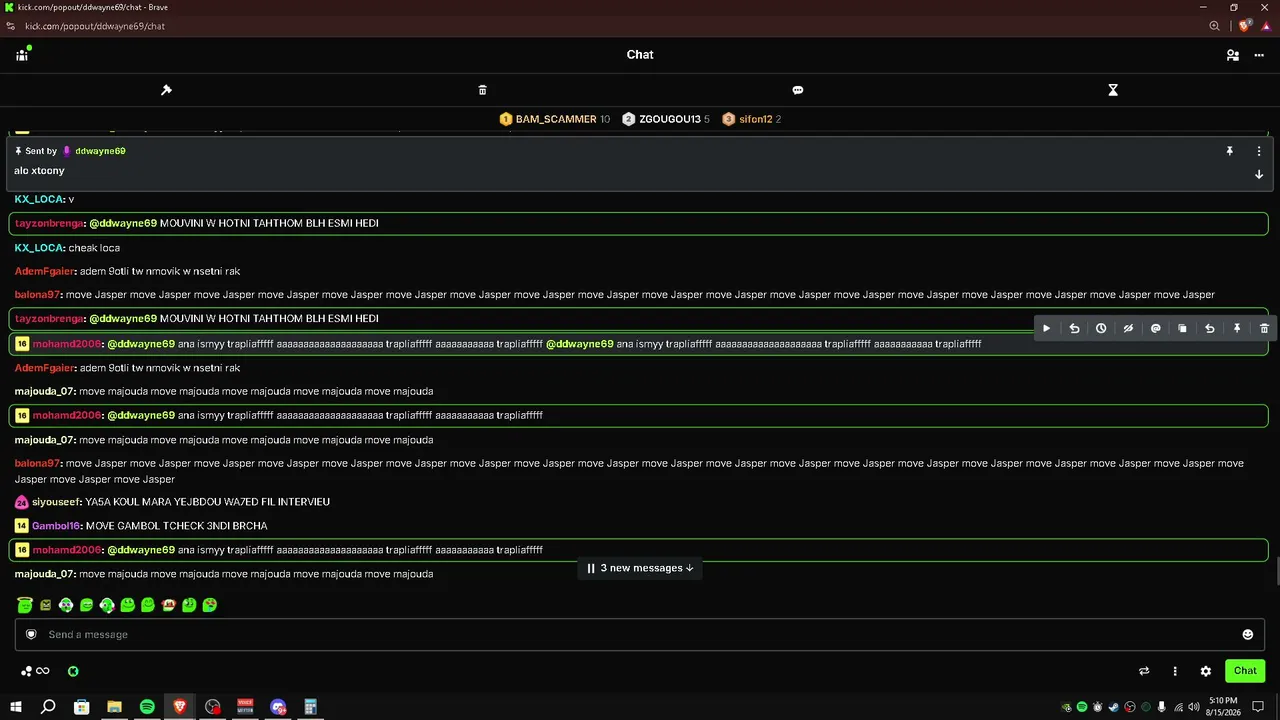
Task: Click Brave Shields icon in address bar
Action: click(x=1246, y=26)
